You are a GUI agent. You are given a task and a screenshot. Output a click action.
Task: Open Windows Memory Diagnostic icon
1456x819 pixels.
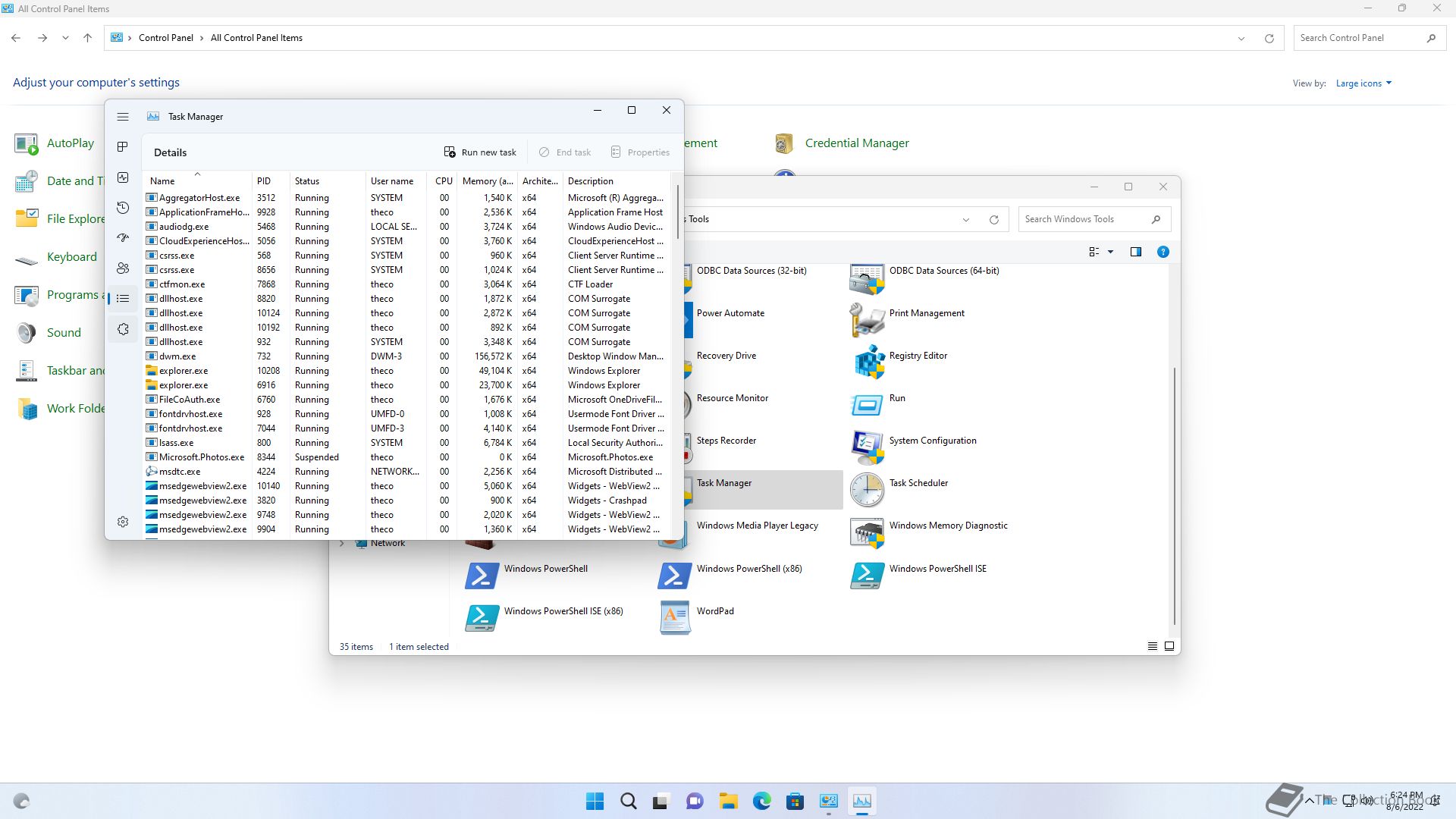pyautogui.click(x=930, y=532)
